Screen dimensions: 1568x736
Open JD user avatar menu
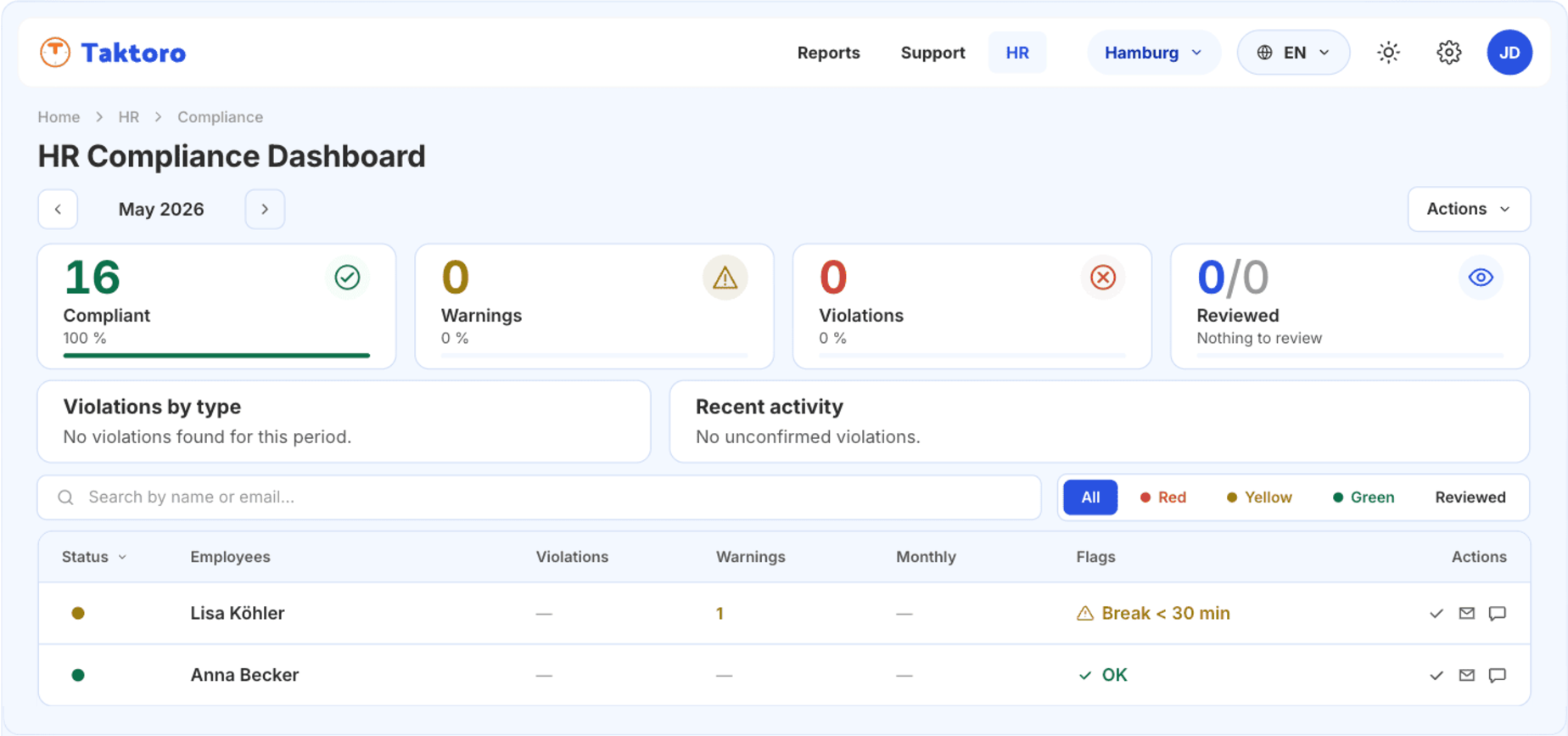click(1509, 53)
